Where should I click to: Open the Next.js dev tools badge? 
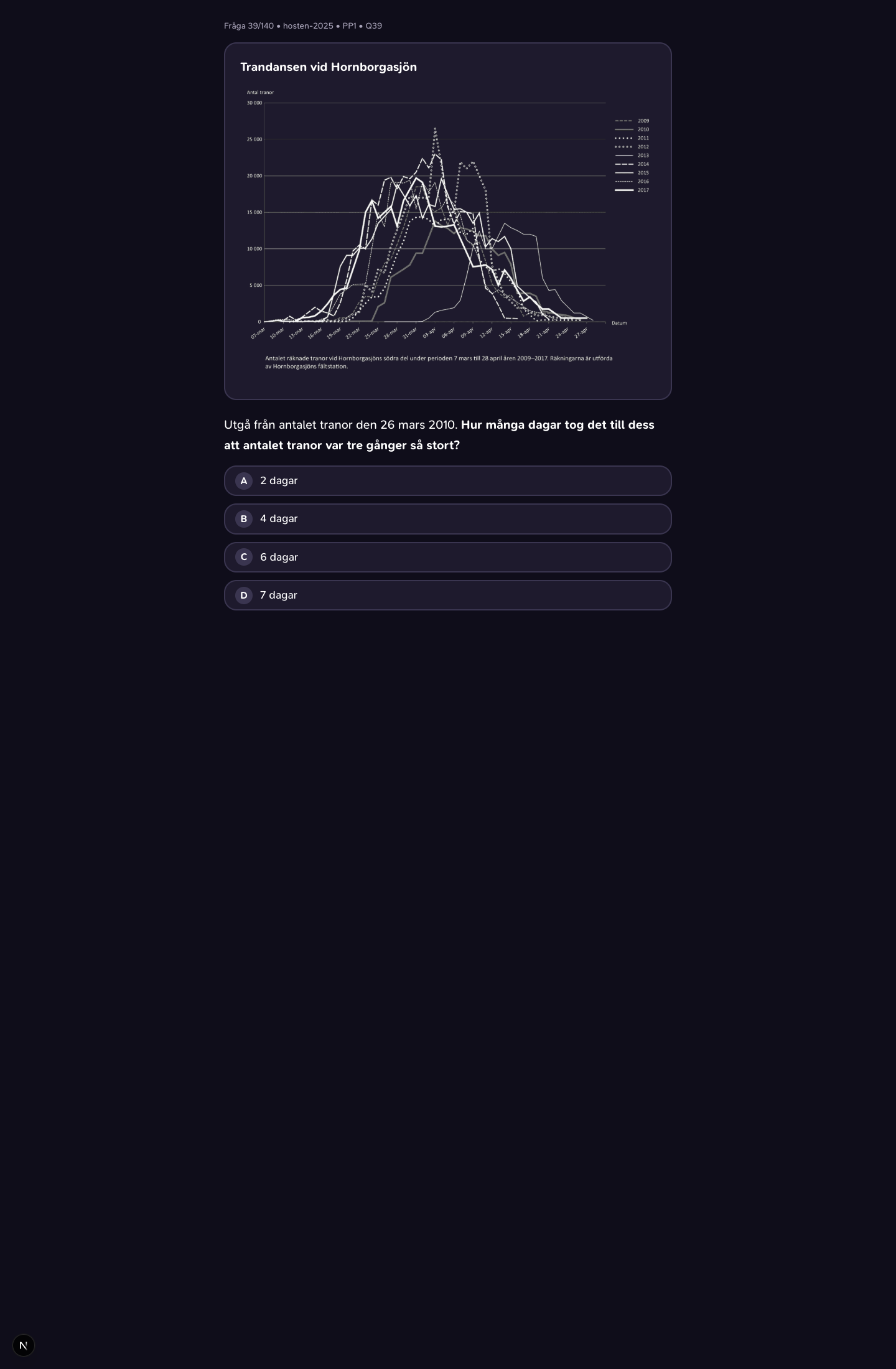24,1345
